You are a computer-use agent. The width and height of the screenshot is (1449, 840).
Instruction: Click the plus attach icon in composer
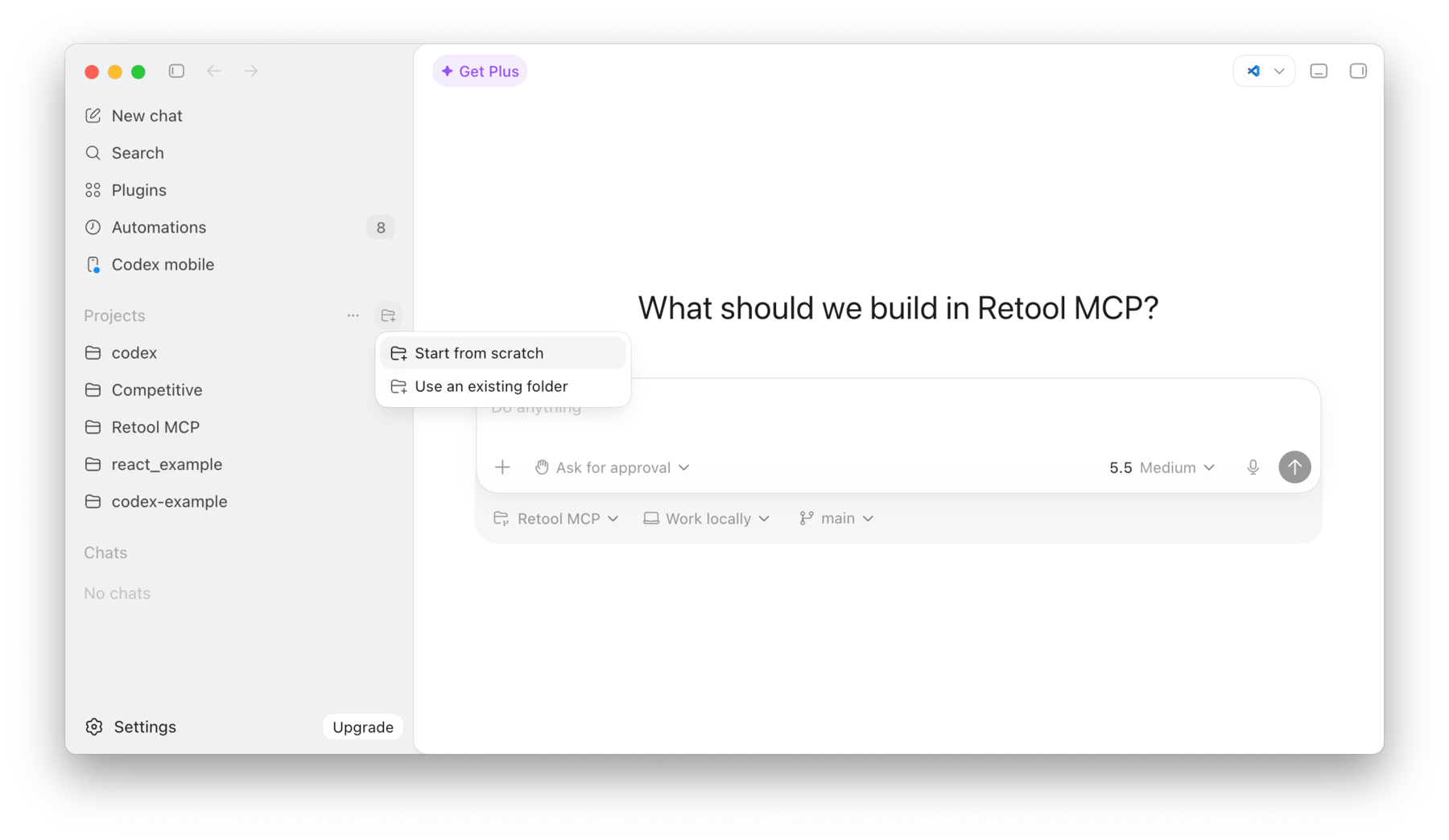point(502,467)
